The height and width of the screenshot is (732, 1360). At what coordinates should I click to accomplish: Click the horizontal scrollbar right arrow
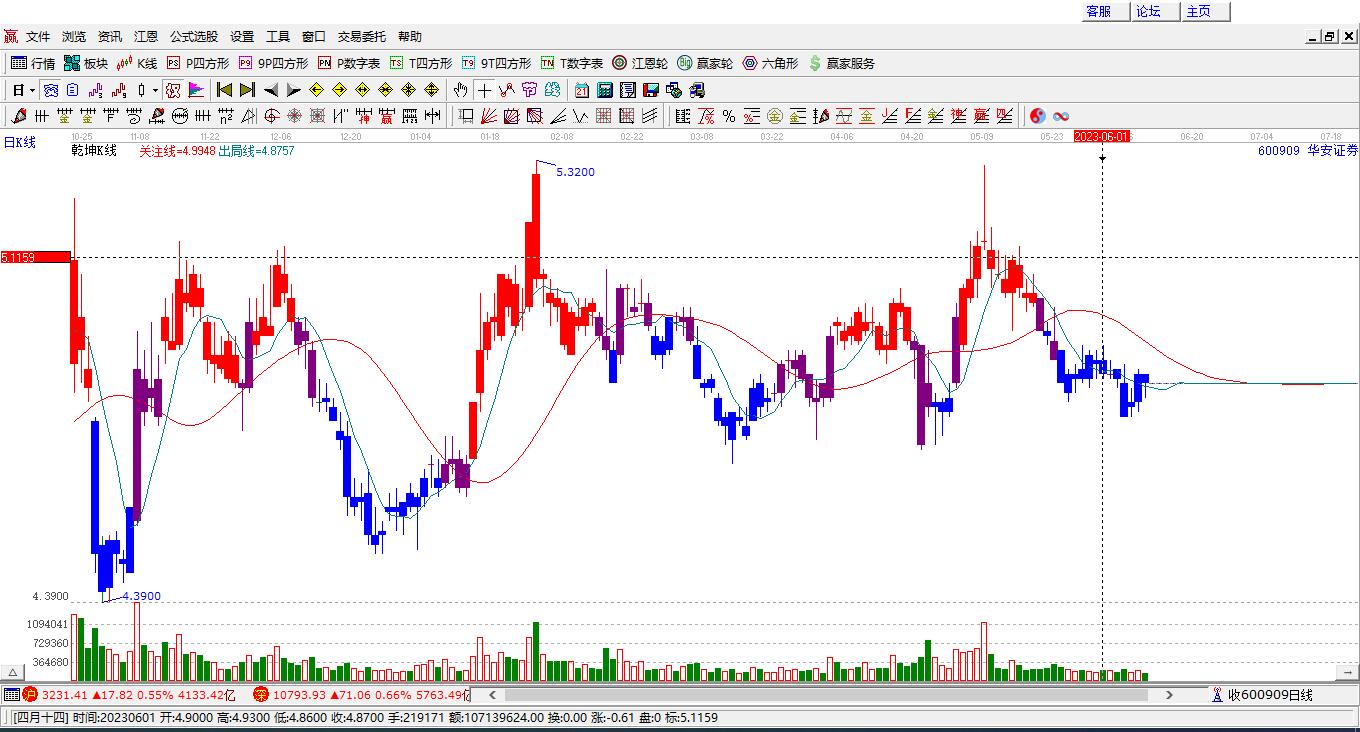click(1170, 695)
